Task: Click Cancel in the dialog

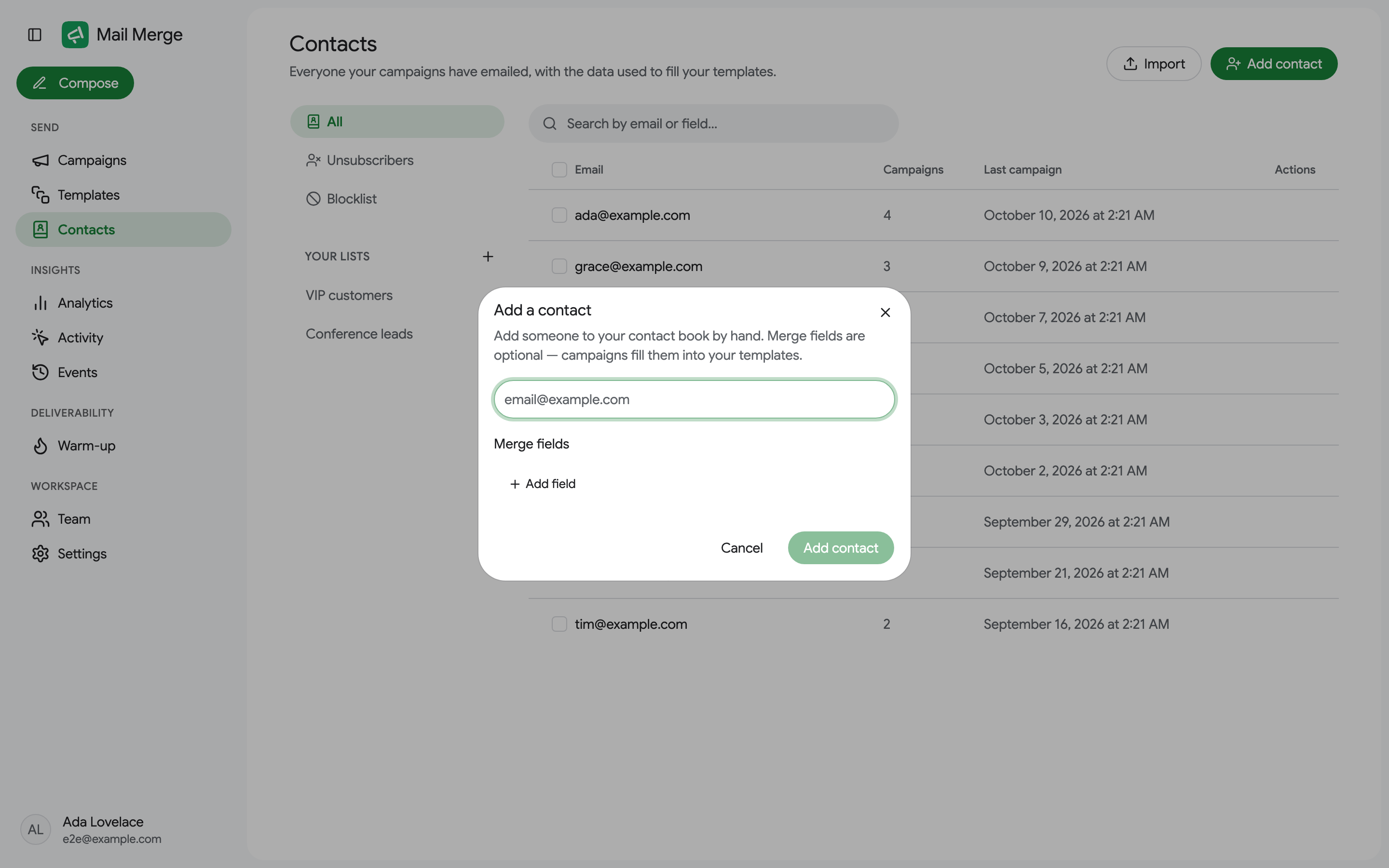Action: click(x=742, y=548)
